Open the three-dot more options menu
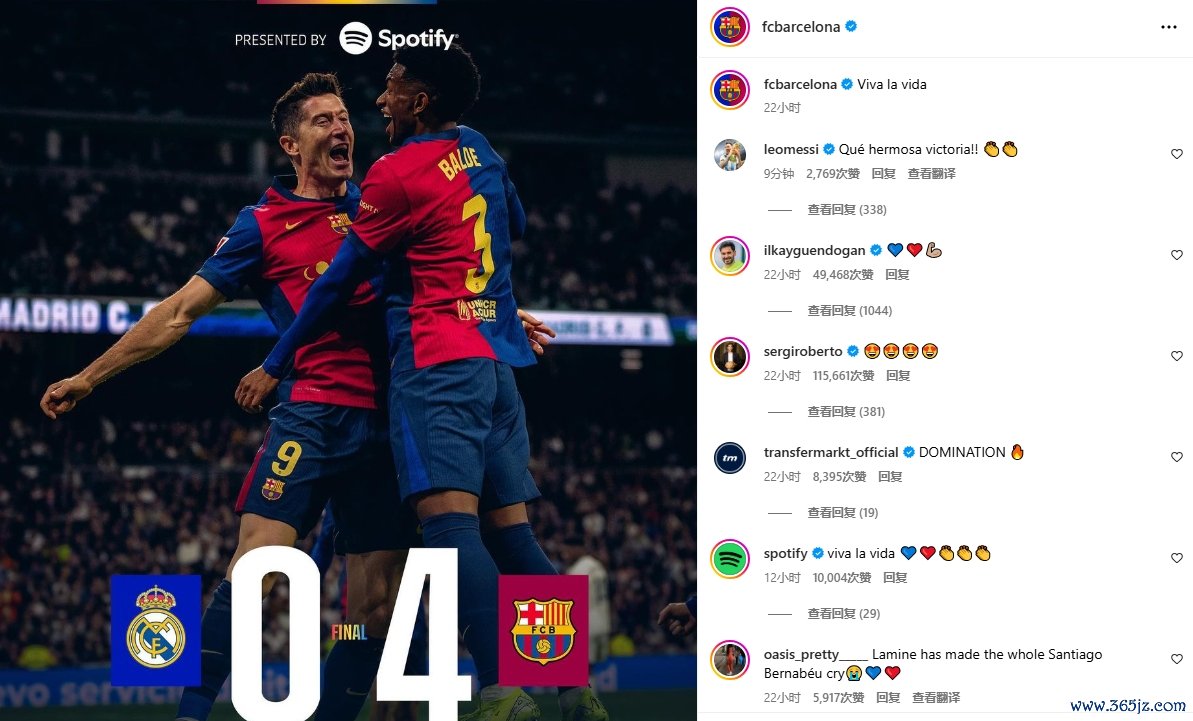Image resolution: width=1193 pixels, height=721 pixels. [1169, 27]
